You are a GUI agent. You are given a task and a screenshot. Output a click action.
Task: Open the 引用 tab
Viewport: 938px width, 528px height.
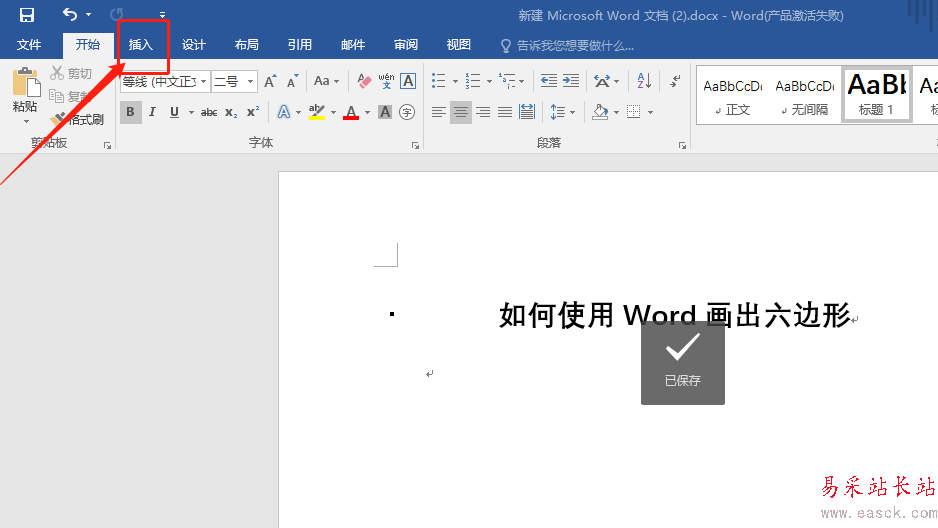299,45
